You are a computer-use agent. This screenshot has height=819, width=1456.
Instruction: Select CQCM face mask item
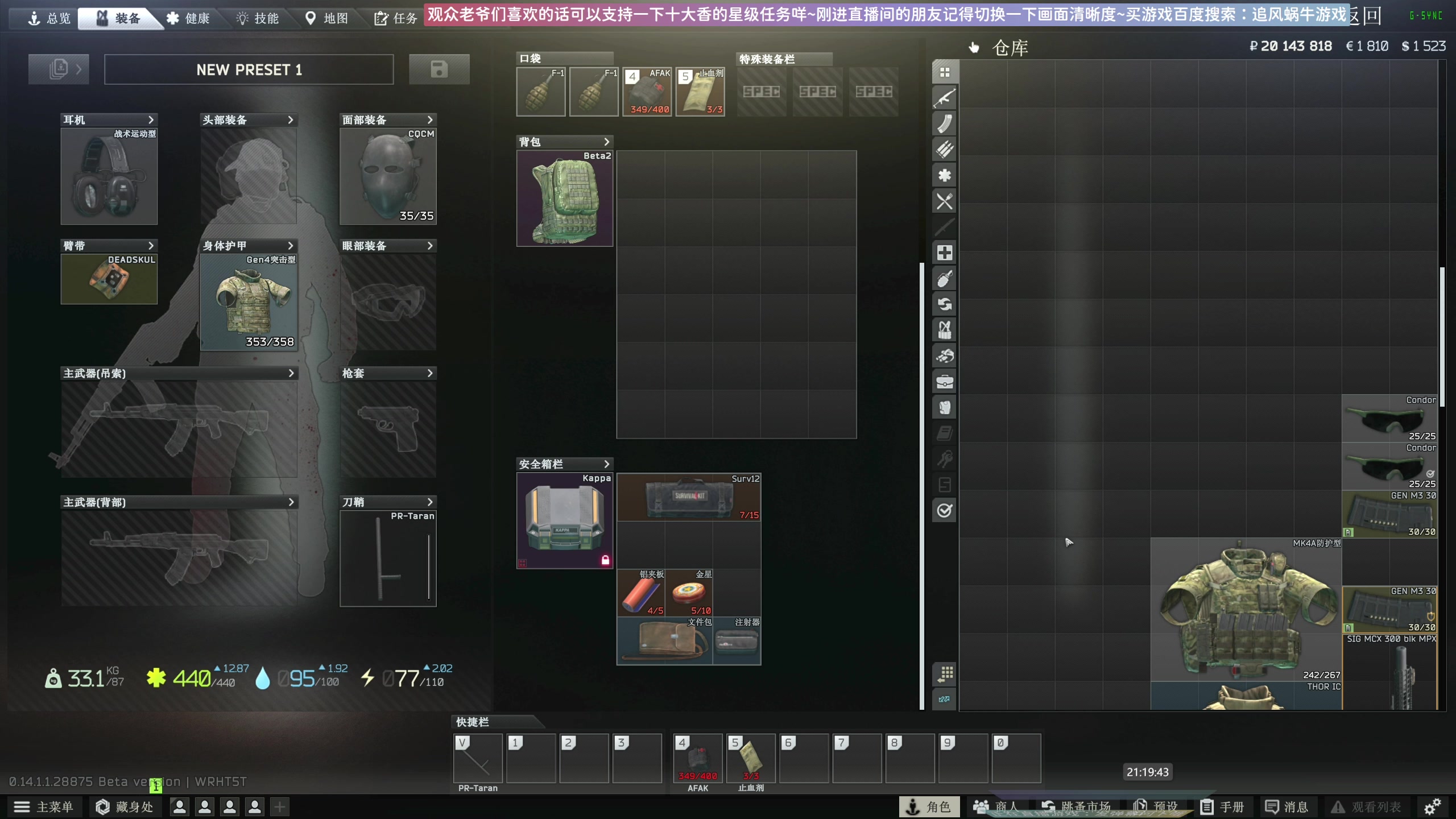(x=388, y=176)
